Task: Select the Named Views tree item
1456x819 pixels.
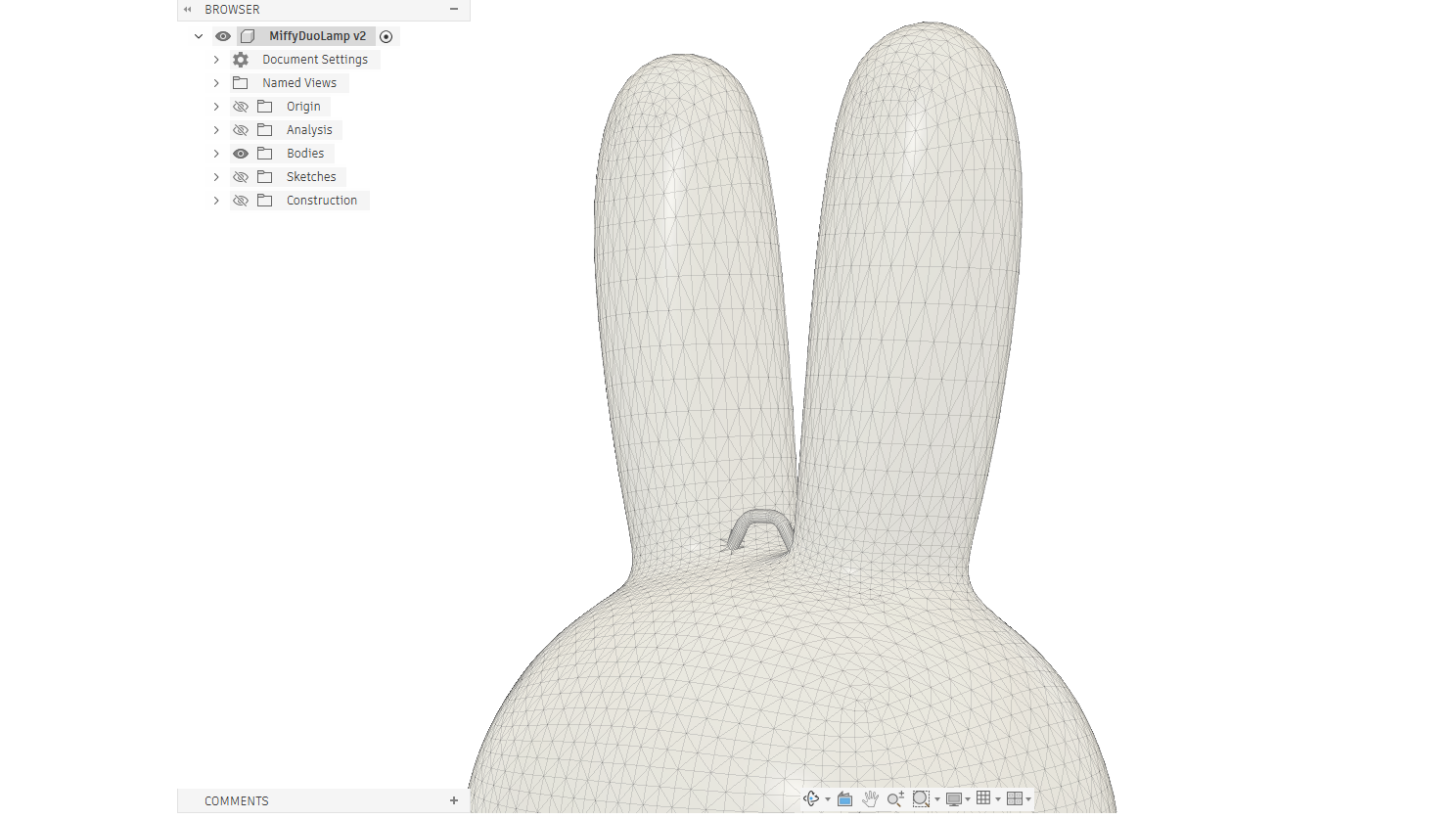Action: [x=299, y=83]
